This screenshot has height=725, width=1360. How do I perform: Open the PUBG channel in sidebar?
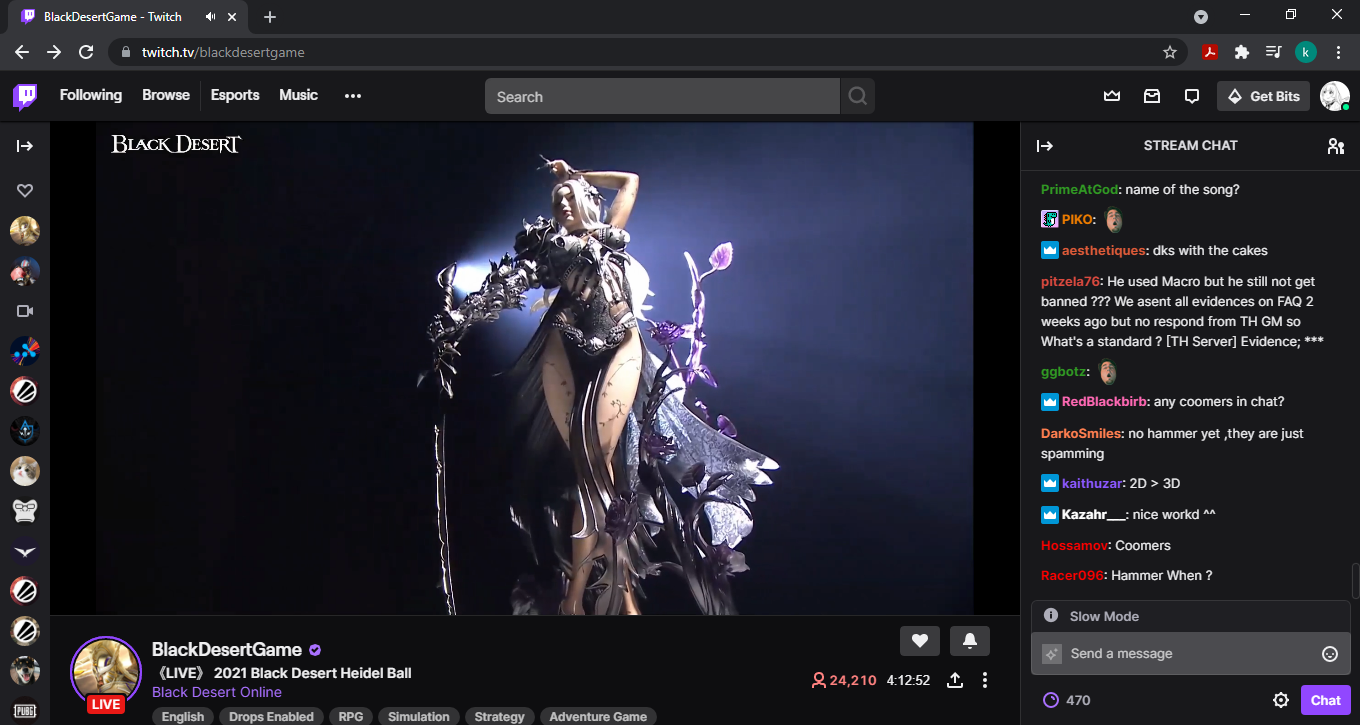tap(25, 710)
